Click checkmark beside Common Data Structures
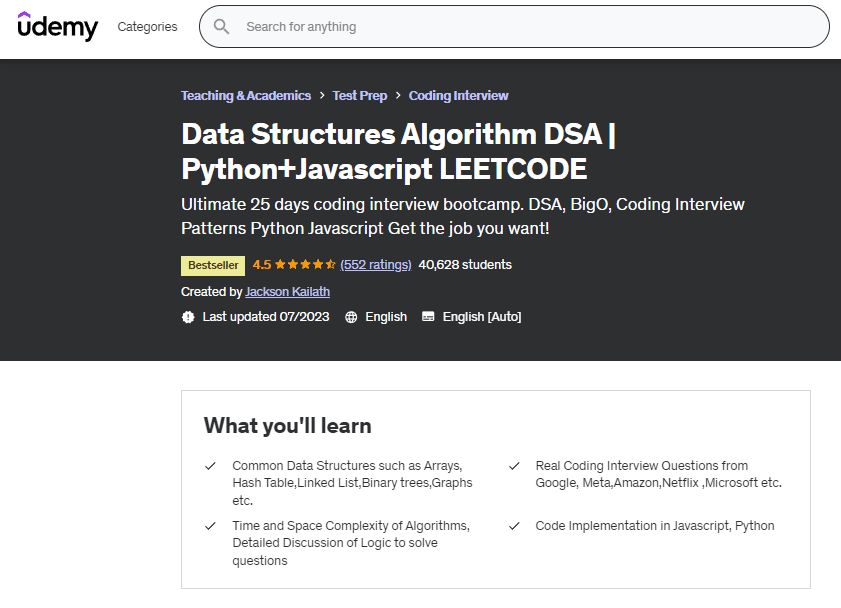 pos(210,466)
